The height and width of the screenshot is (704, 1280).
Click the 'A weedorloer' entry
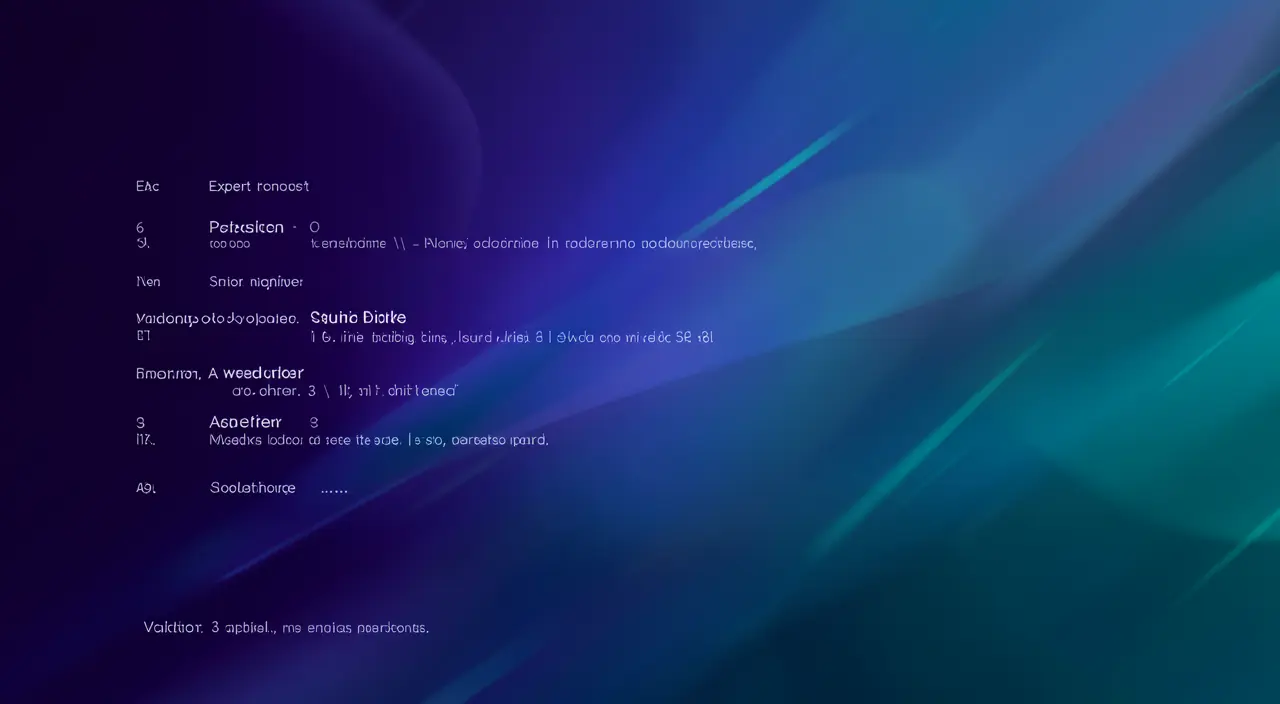[256, 373]
